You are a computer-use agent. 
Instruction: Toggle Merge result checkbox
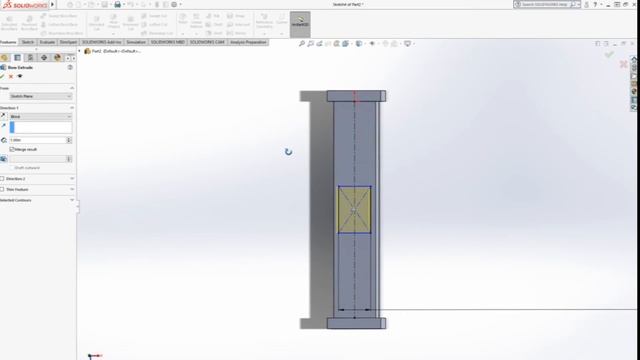12,149
